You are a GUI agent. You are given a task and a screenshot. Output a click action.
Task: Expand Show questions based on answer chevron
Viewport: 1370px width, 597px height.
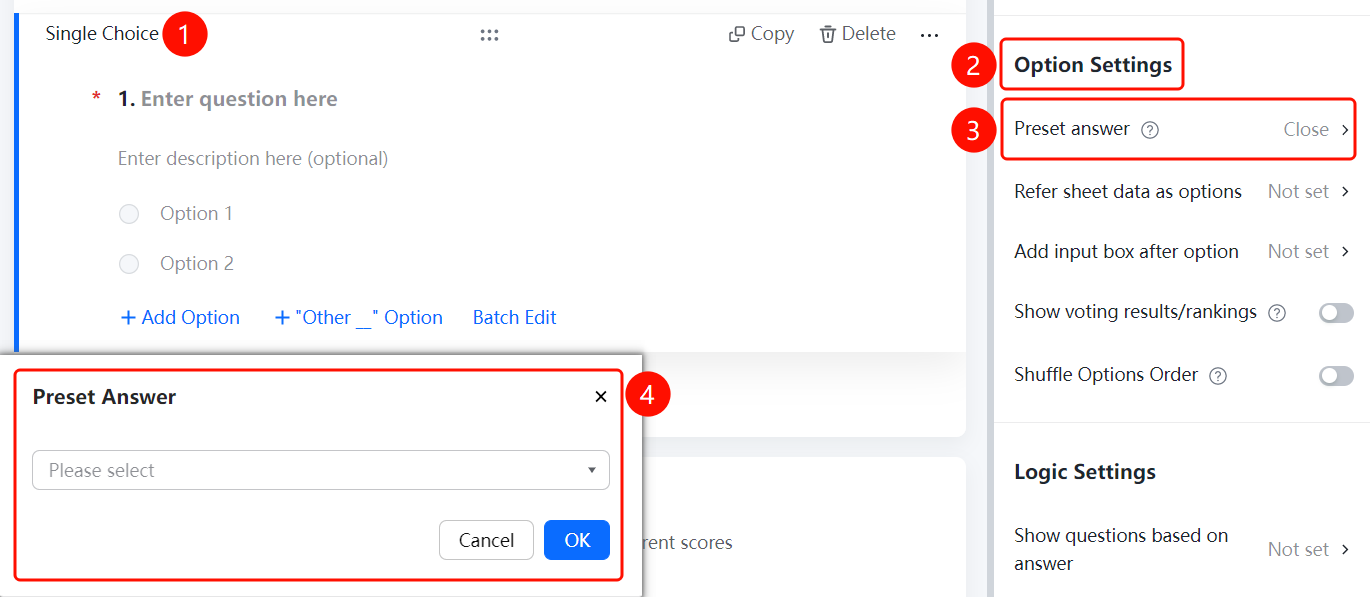[1345, 549]
